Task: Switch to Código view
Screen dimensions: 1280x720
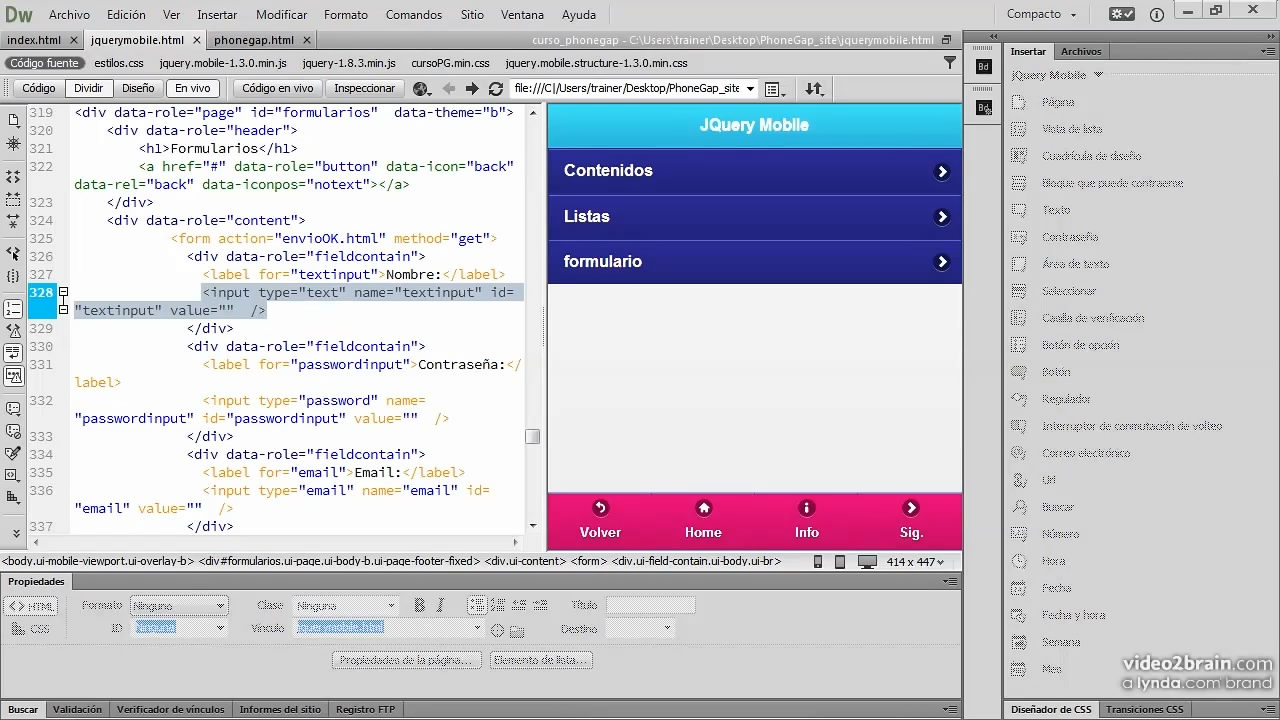Action: 39,88
